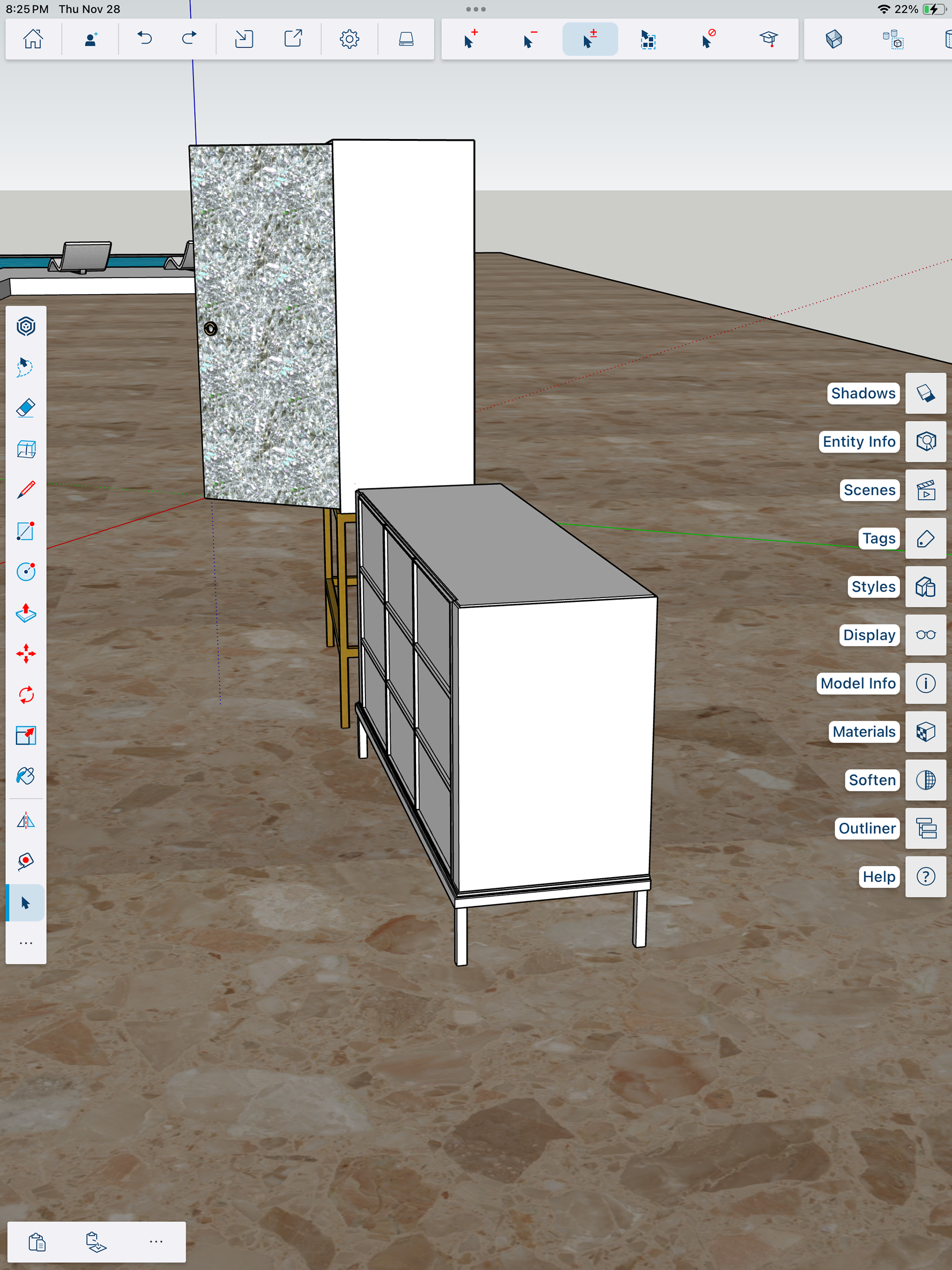Select the Orbit tool
Viewport: 952px width, 1270px height.
(x=26, y=326)
